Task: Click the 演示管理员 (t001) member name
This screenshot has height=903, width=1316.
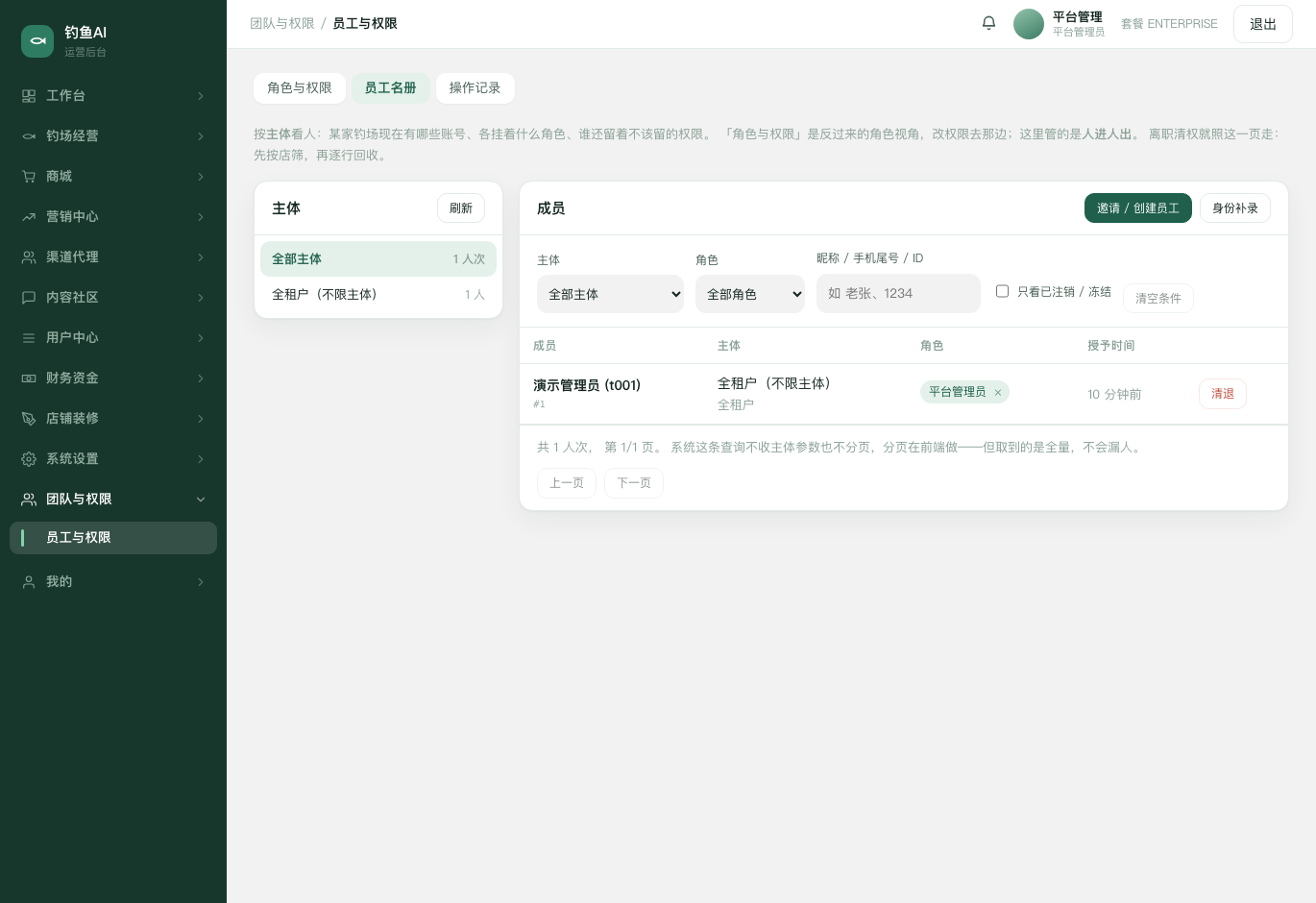Action: tap(587, 385)
